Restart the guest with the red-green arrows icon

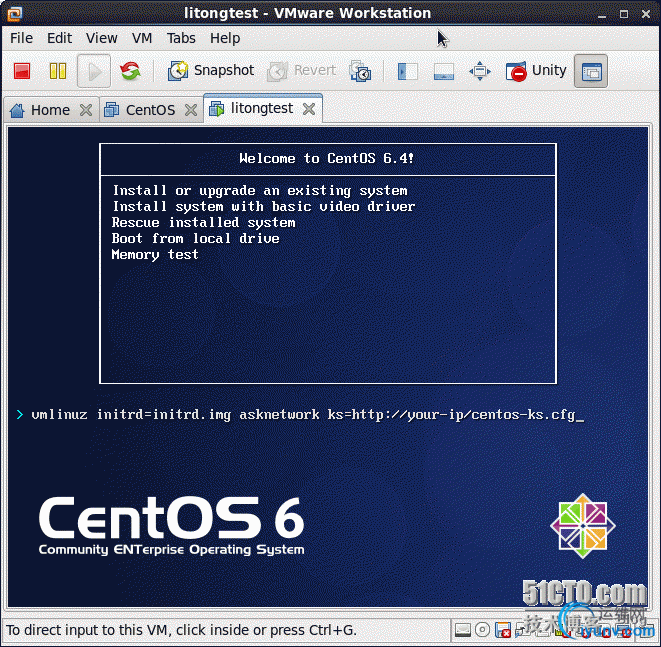coord(130,71)
